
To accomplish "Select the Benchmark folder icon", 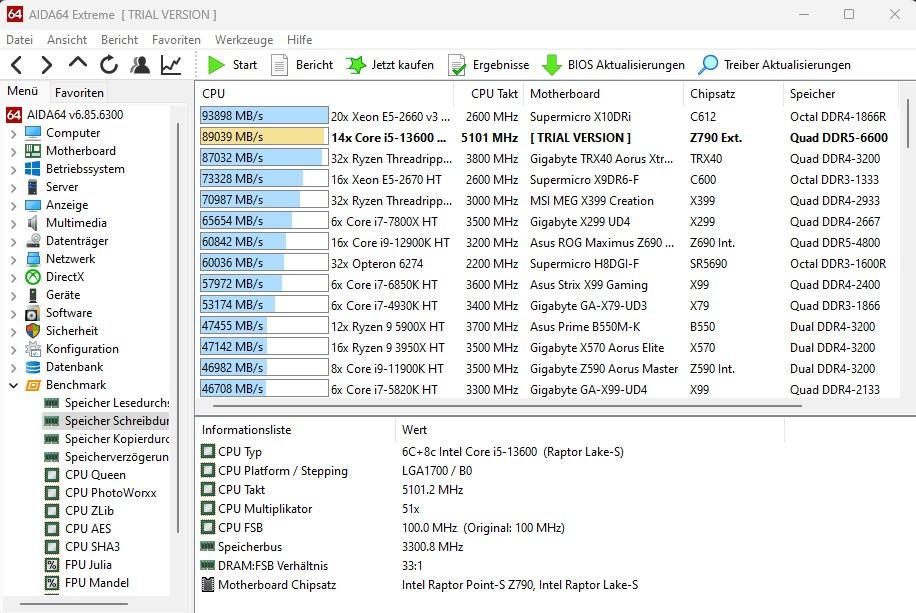I will point(33,385).
